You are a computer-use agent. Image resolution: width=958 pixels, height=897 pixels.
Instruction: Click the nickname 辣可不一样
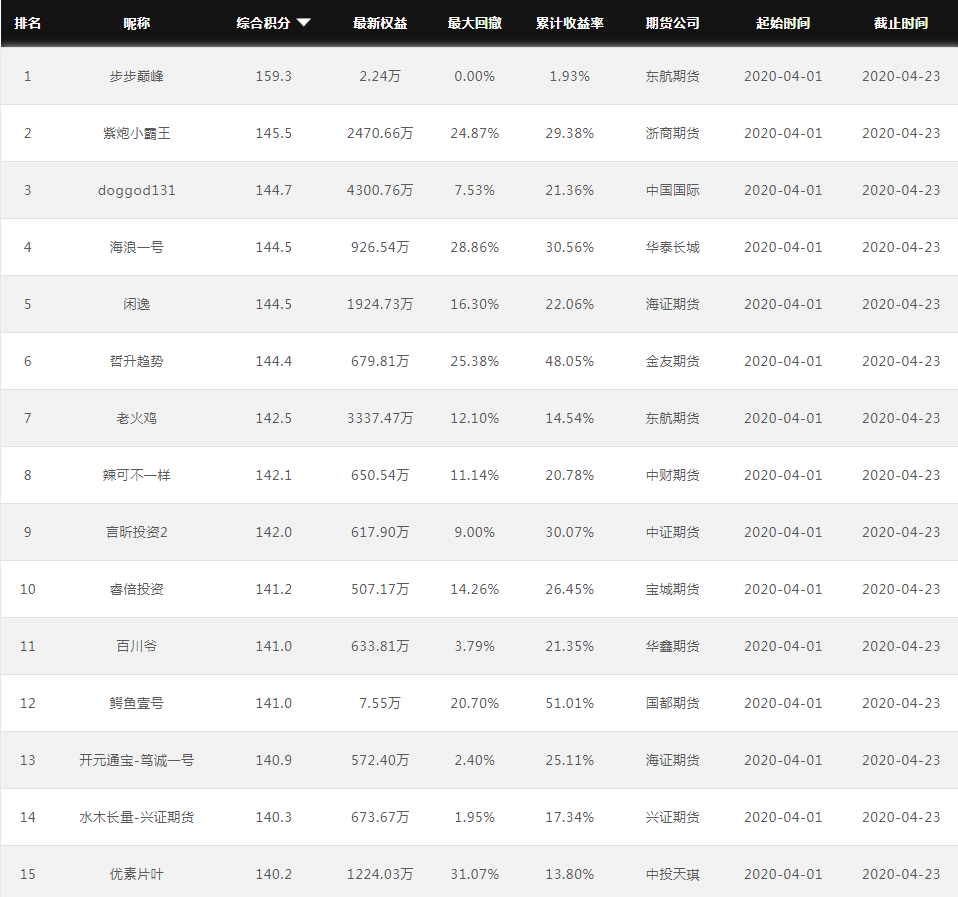(137, 475)
